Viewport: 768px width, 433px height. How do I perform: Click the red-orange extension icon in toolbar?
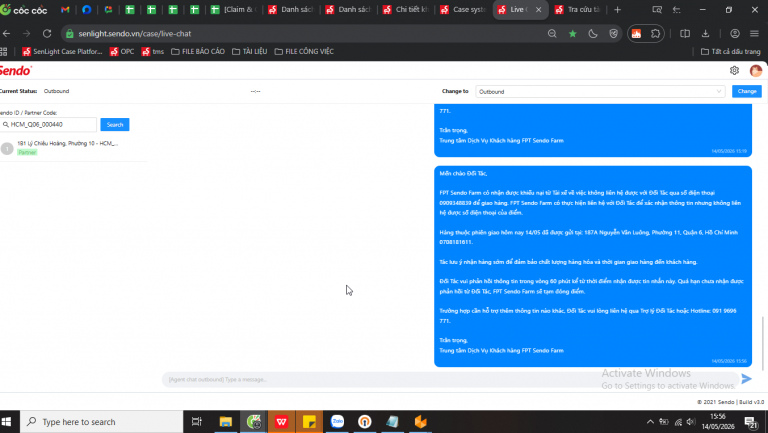pos(636,33)
